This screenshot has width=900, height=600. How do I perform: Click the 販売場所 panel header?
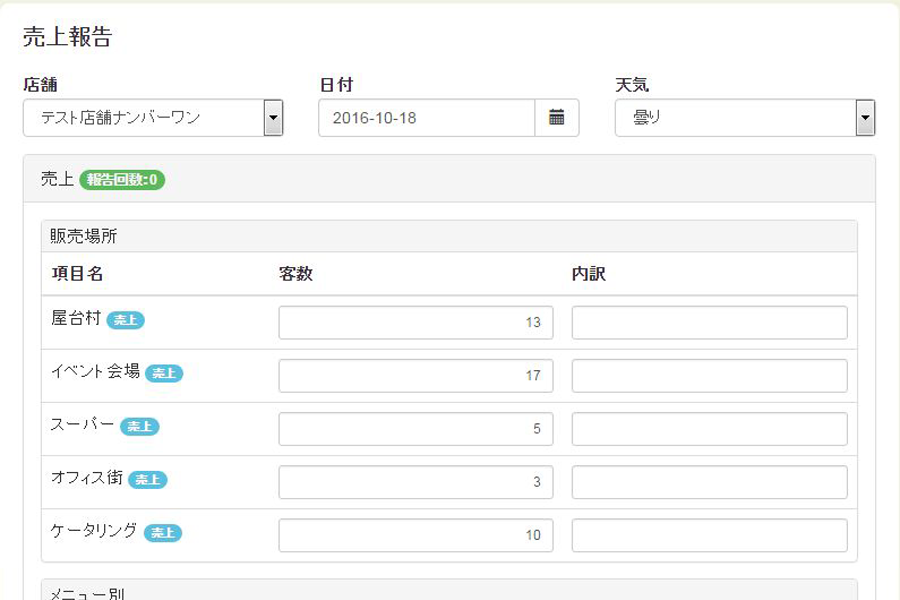(448, 236)
